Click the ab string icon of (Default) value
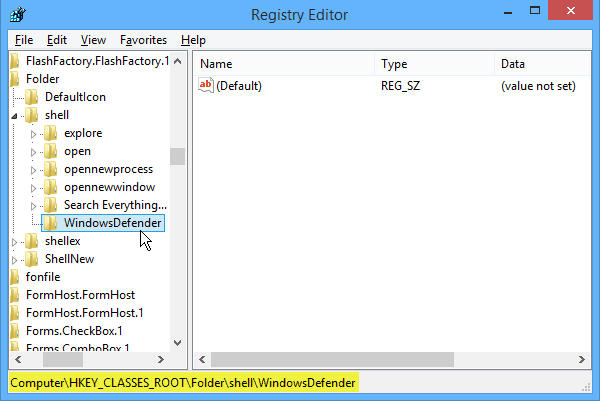600x401 pixels. pos(206,85)
